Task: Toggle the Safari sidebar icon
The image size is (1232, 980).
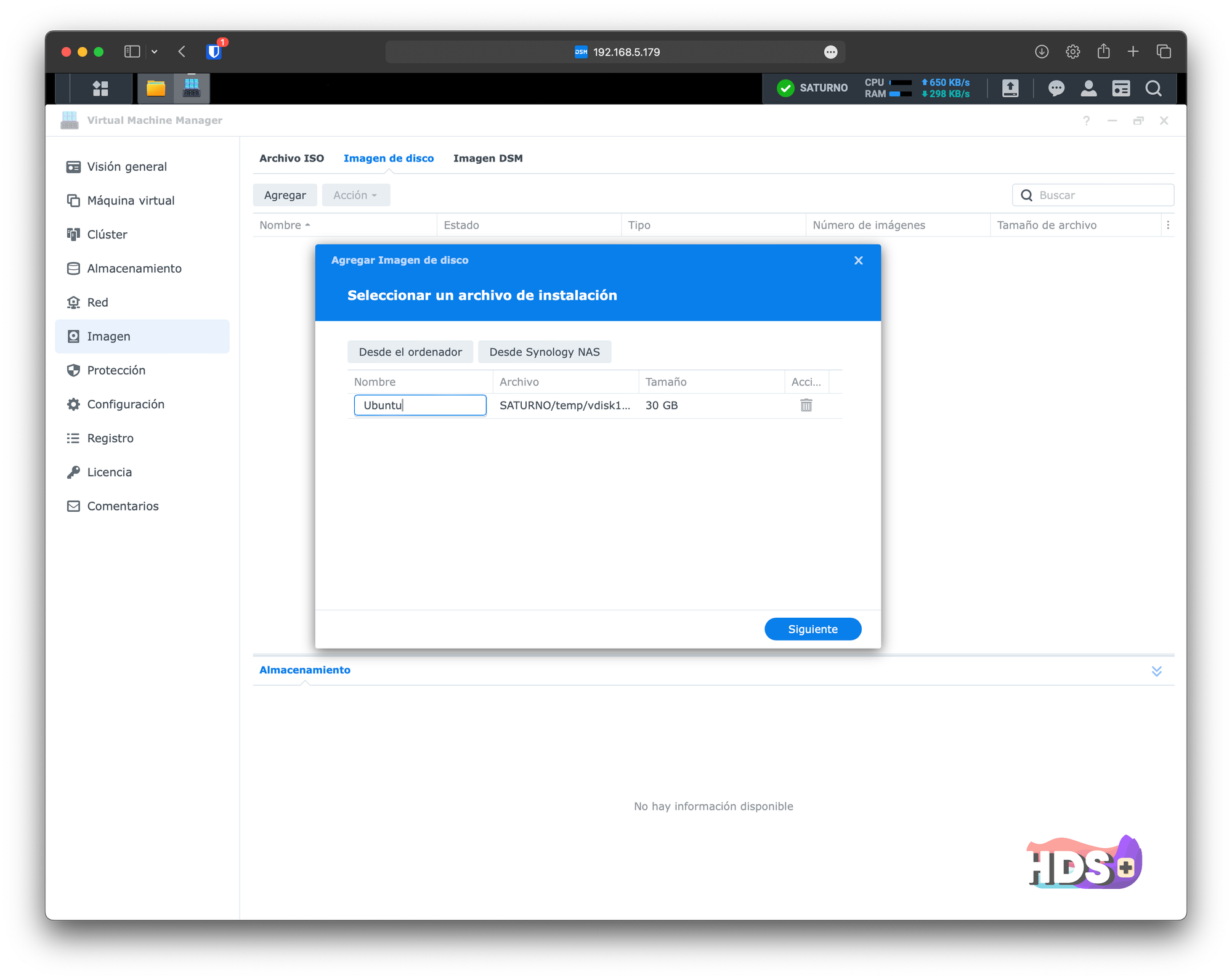Action: pyautogui.click(x=132, y=52)
